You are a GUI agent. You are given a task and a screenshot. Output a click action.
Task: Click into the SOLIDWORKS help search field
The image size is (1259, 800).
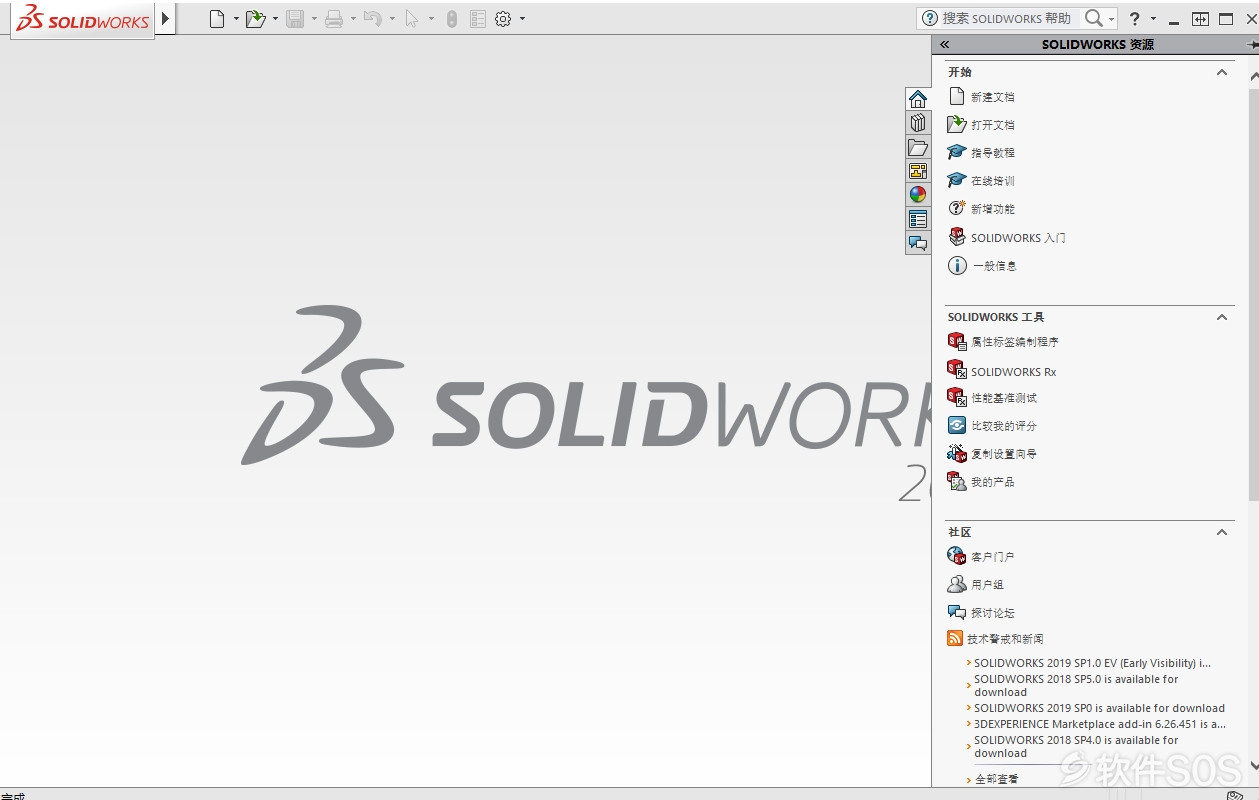[x=1008, y=18]
